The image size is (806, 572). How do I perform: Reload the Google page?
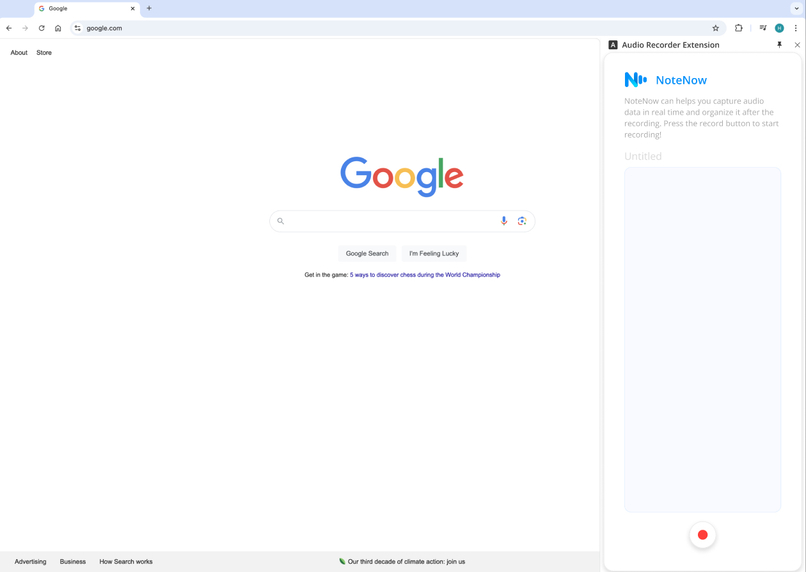(x=42, y=28)
